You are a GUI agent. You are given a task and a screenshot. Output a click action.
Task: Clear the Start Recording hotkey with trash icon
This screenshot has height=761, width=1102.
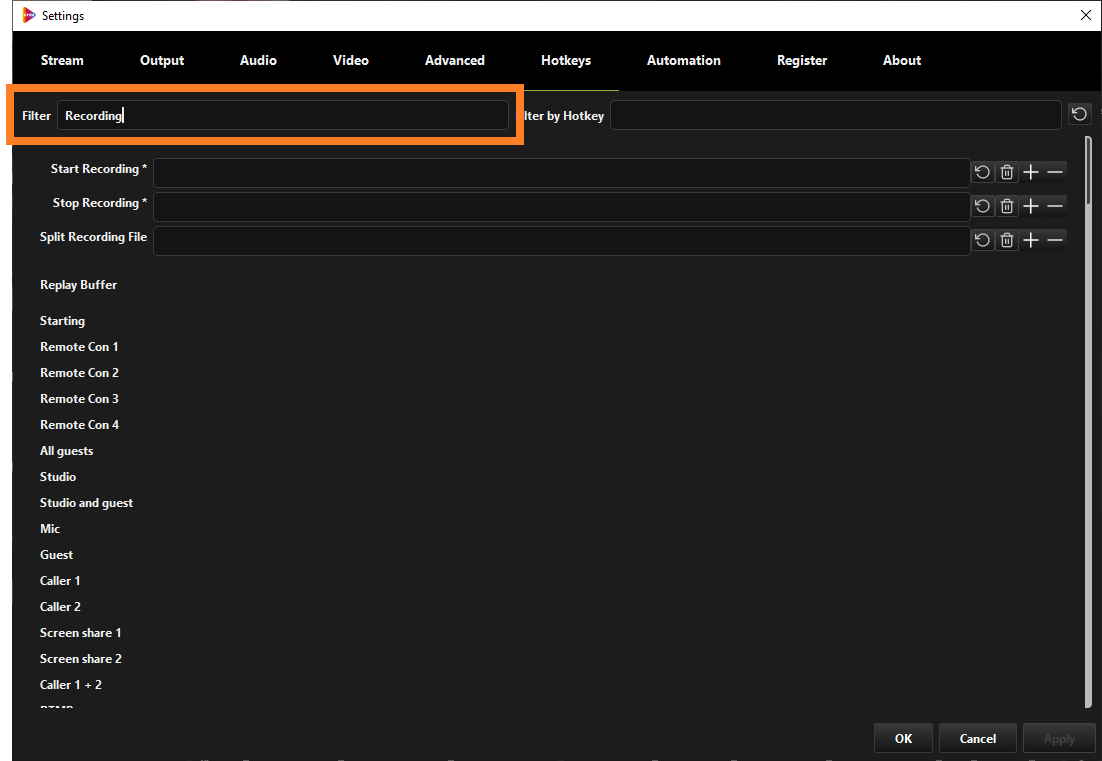(1006, 172)
